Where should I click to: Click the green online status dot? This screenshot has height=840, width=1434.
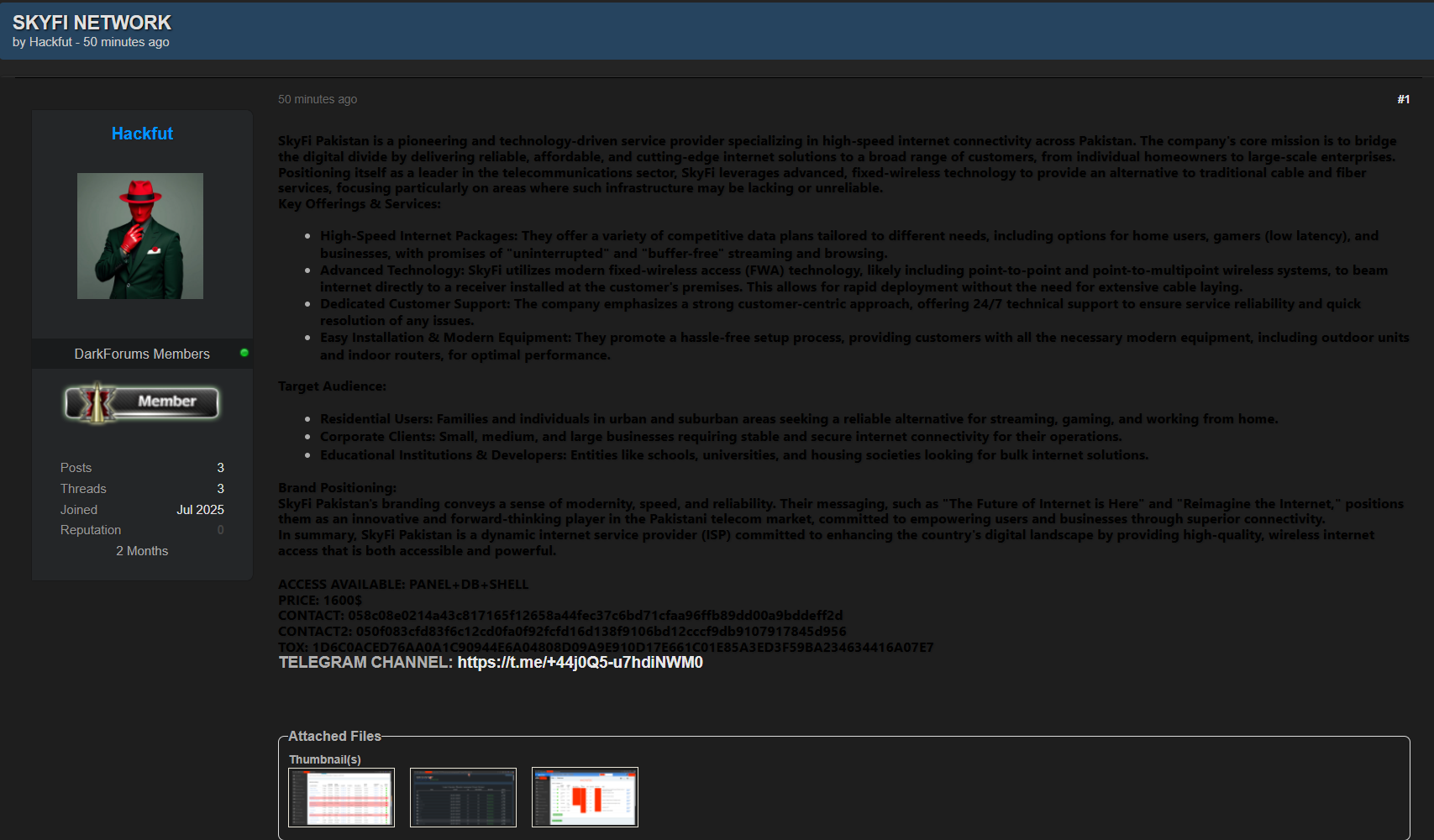point(244,353)
